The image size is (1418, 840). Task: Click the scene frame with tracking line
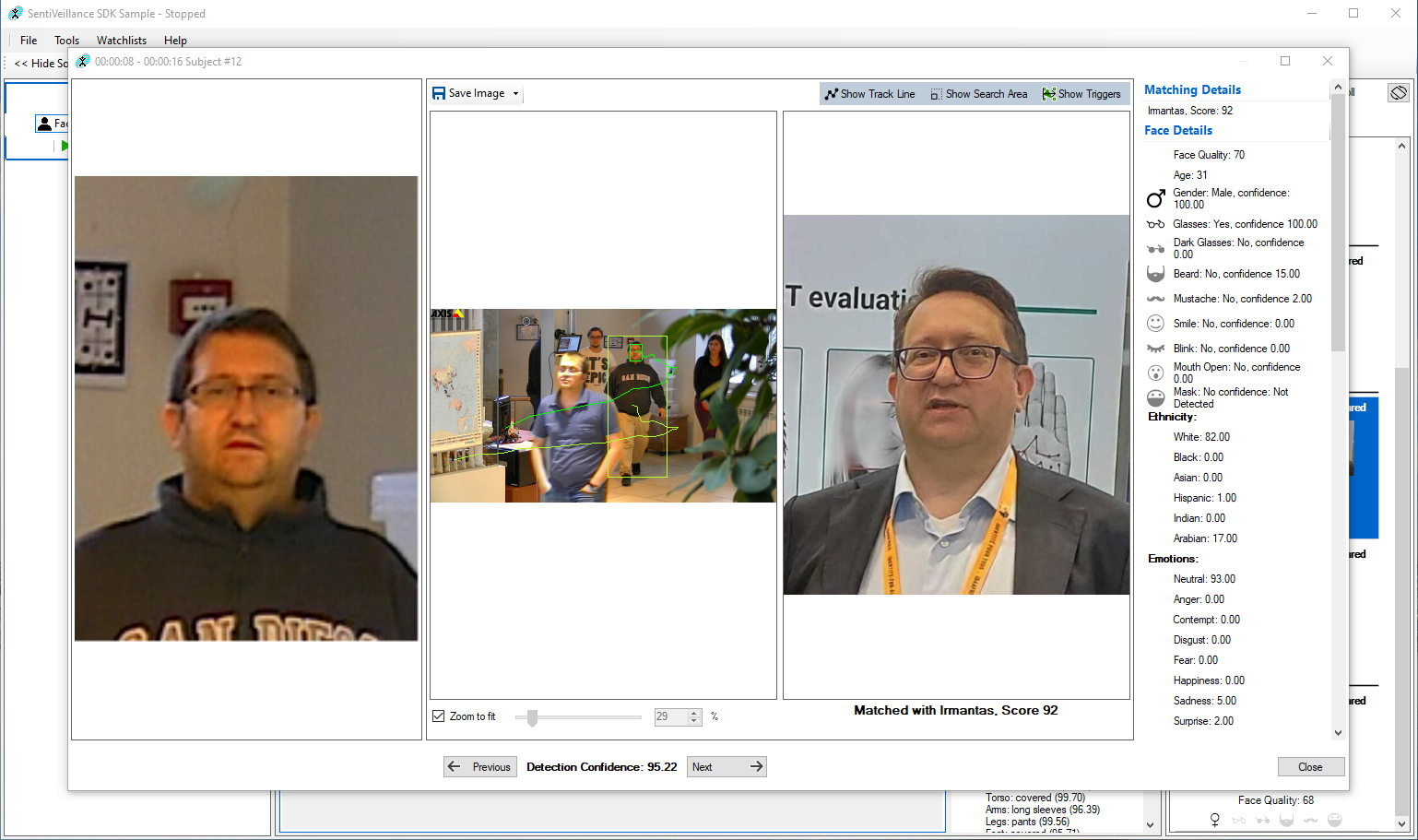coord(603,406)
